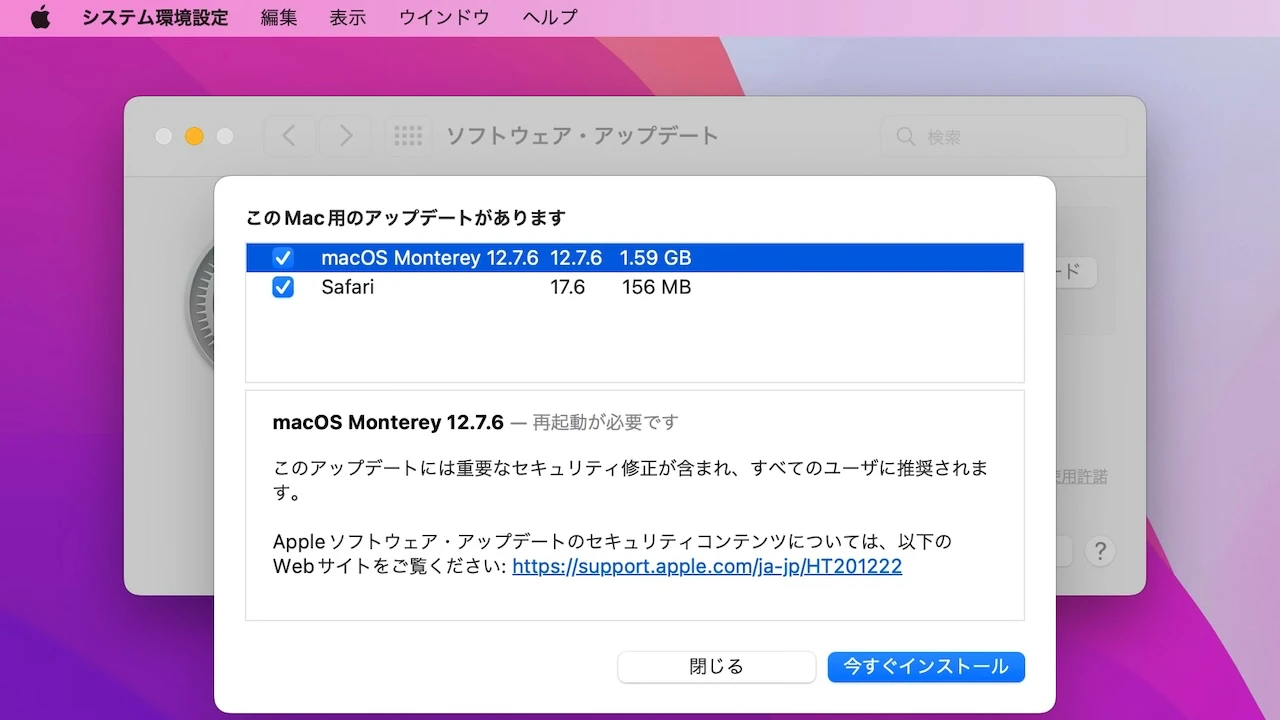The image size is (1280, 720).
Task: Open the ウインドウ menu
Action: coord(443,17)
